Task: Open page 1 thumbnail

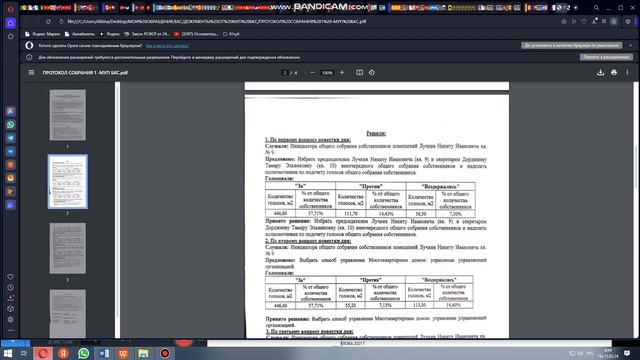Action: click(68, 115)
